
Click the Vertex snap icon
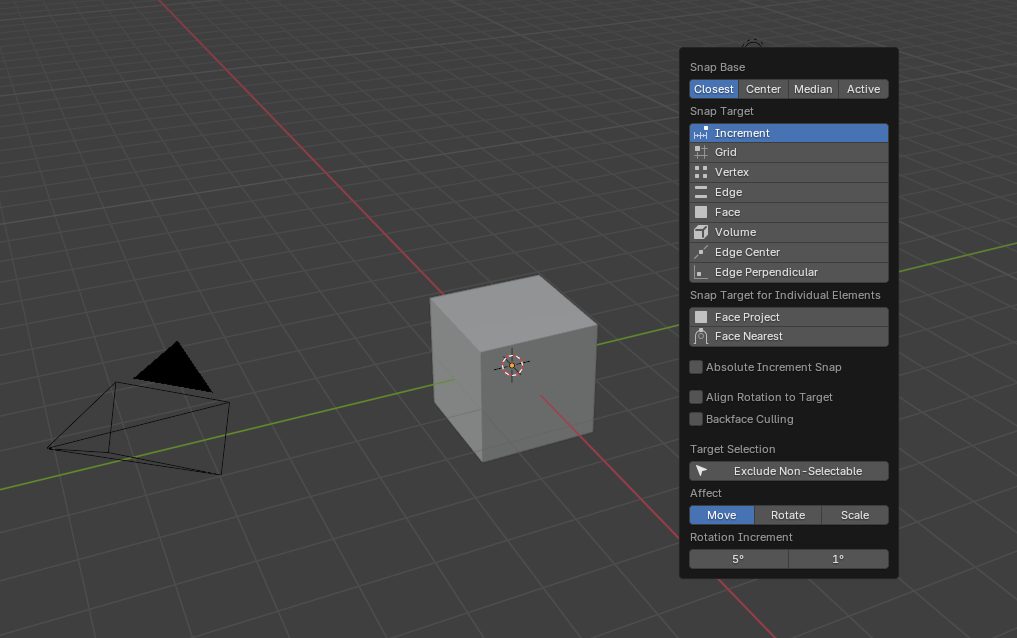point(700,172)
